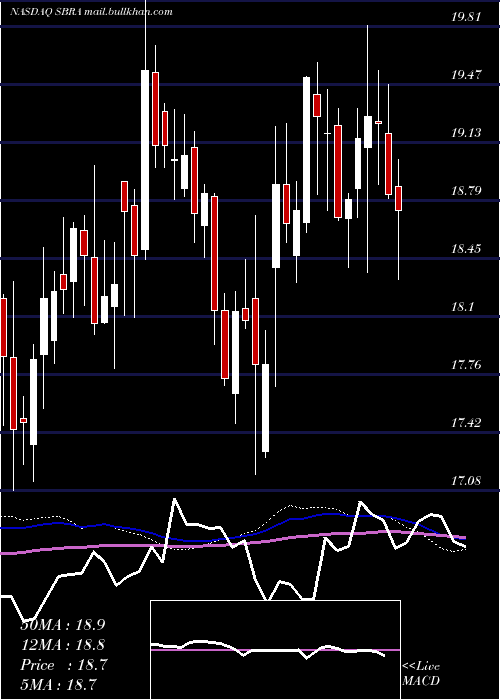500x700 pixels.
Task: Click the last red candlestick near 18.79
Action: point(399,198)
